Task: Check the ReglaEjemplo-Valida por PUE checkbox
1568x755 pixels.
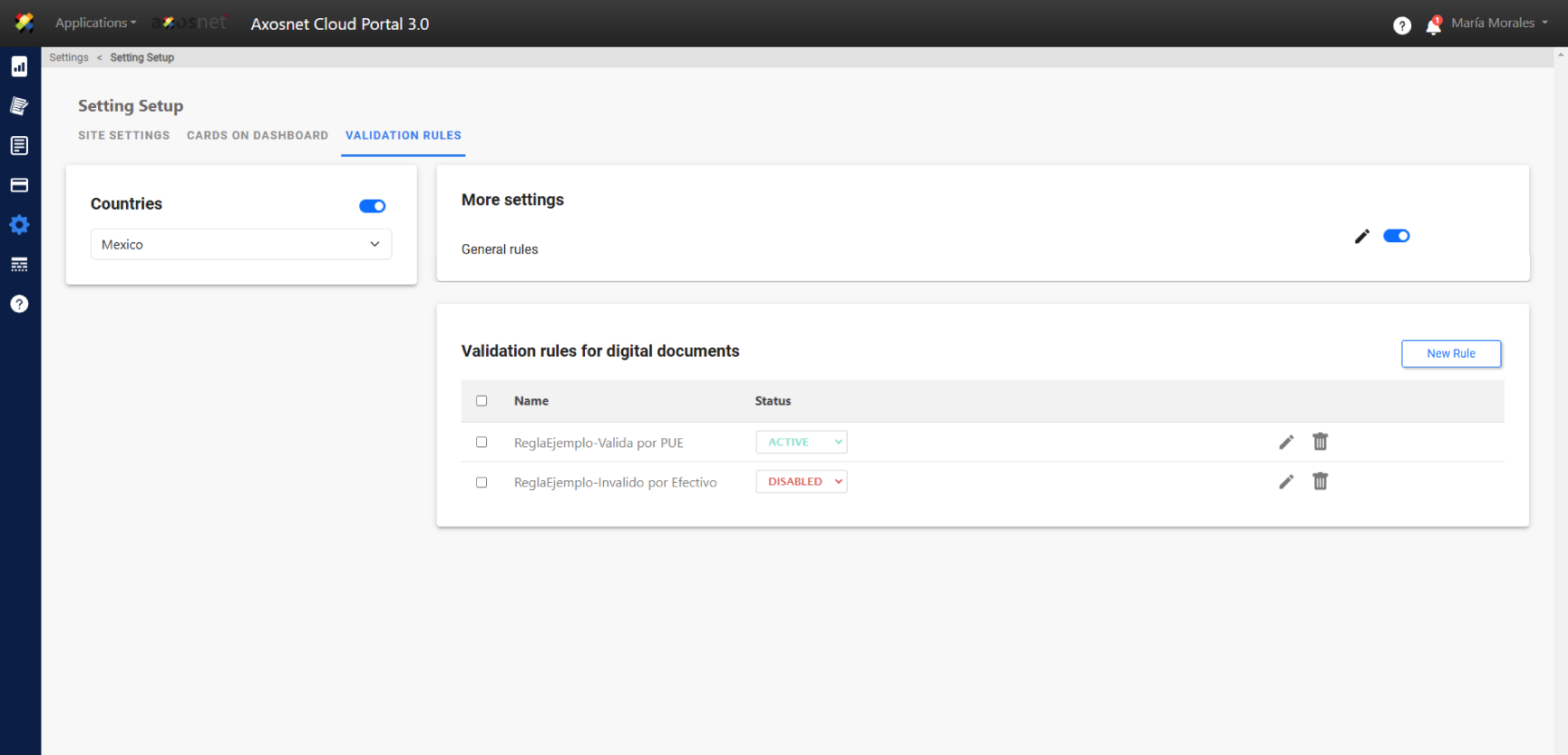Action: pyautogui.click(x=482, y=442)
